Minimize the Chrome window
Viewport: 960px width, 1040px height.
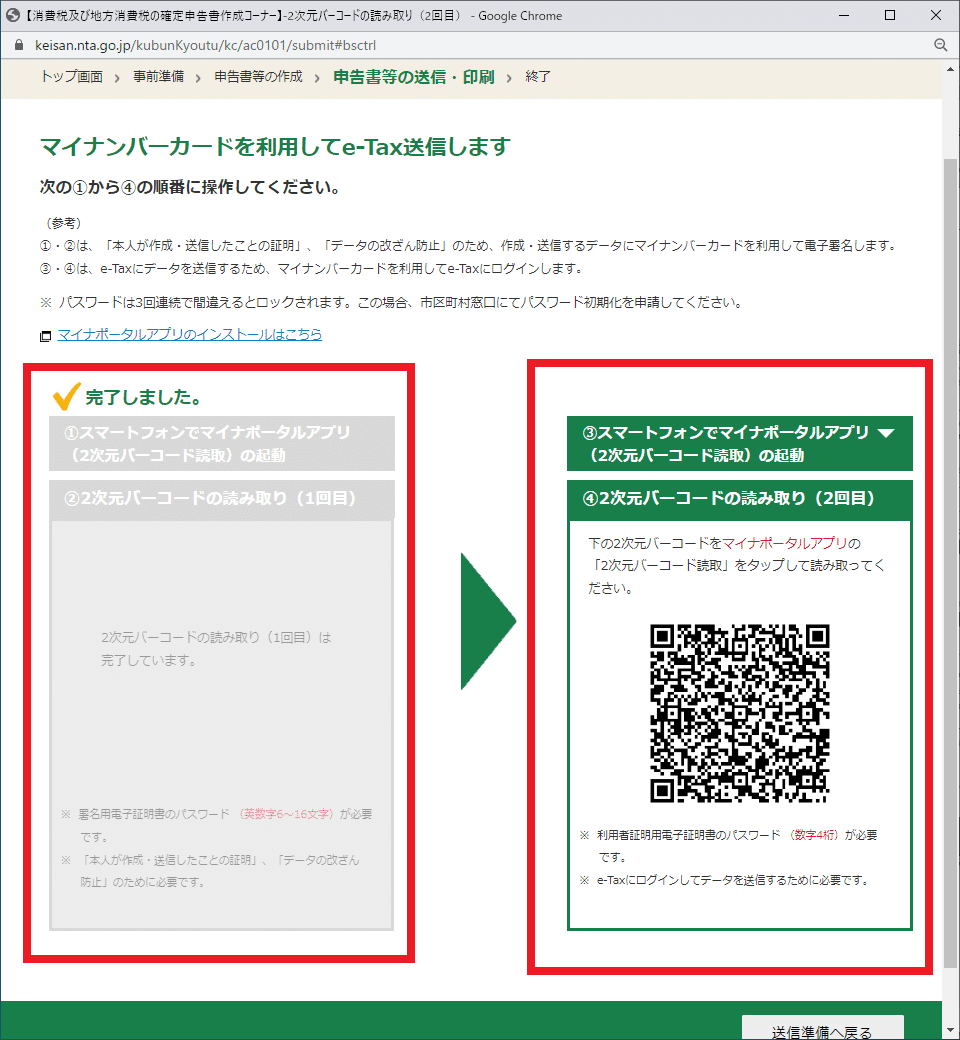point(844,15)
